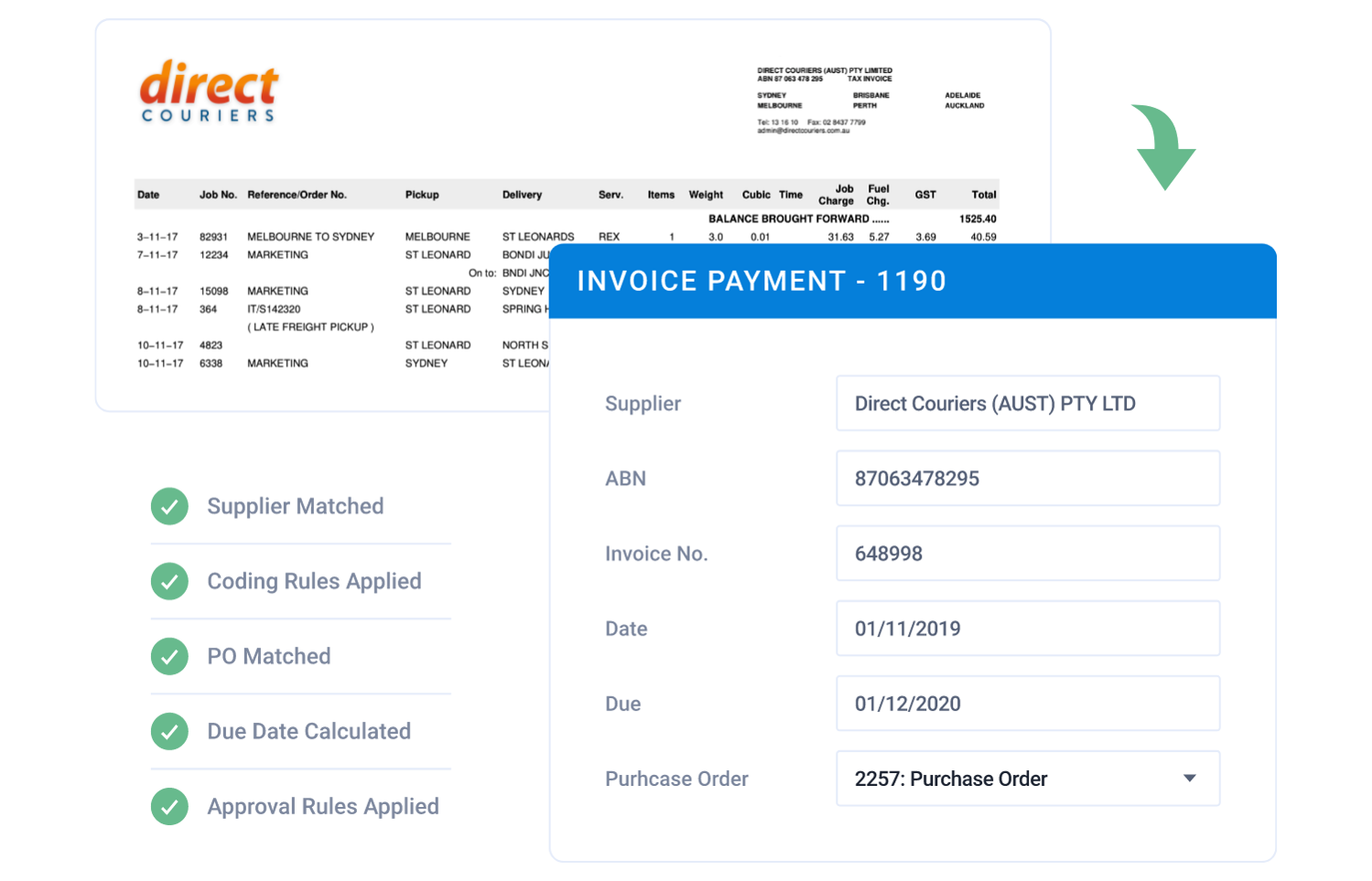Image resolution: width=1372 pixels, height=881 pixels.
Task: Click the Pickup column header
Action: click(422, 195)
